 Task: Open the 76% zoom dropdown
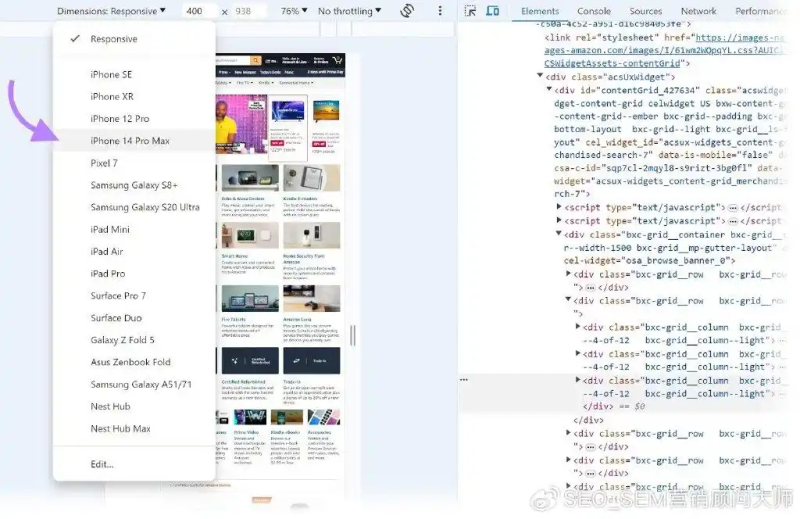tap(292, 11)
